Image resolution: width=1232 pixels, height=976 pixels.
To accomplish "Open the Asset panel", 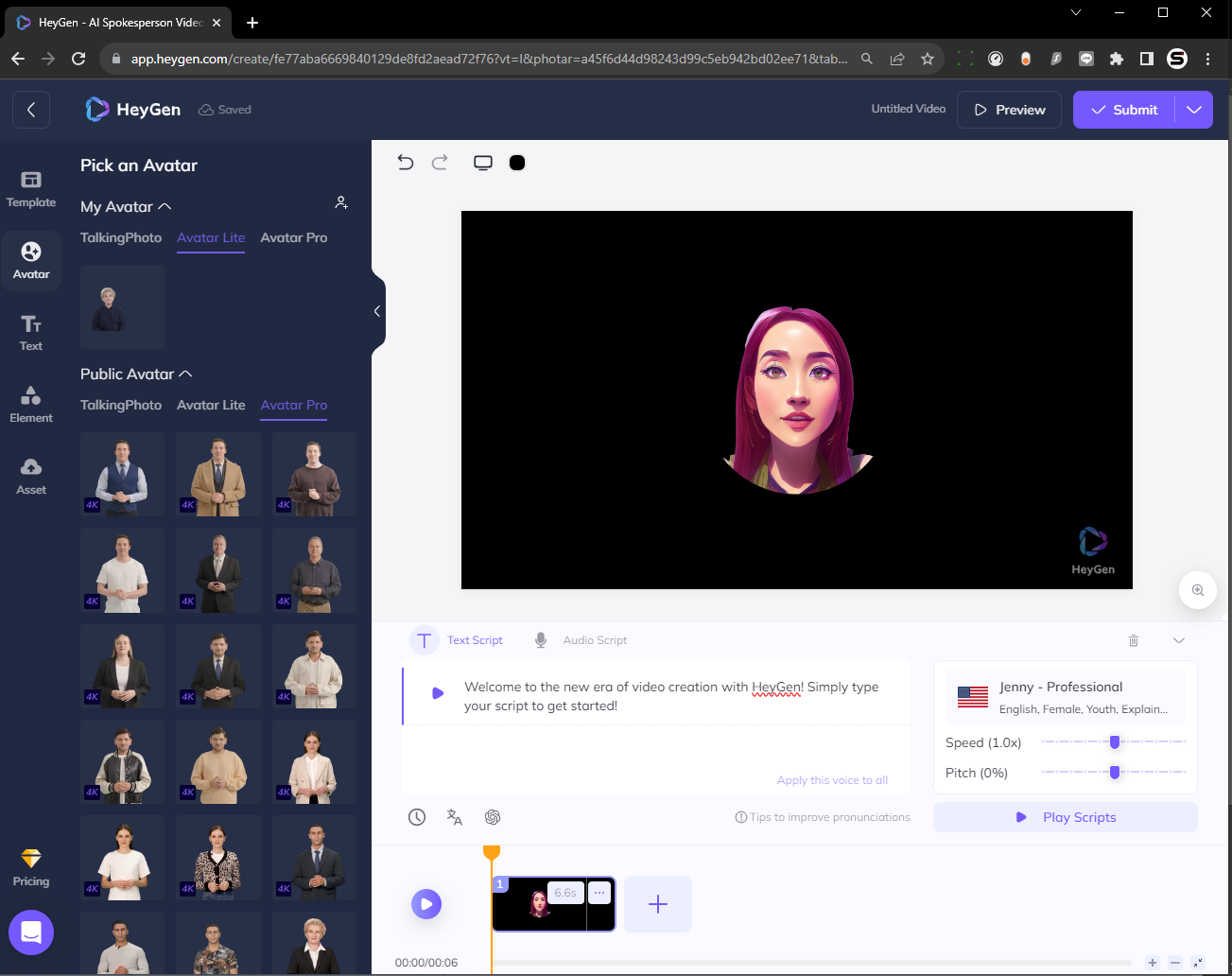I will tap(31, 477).
